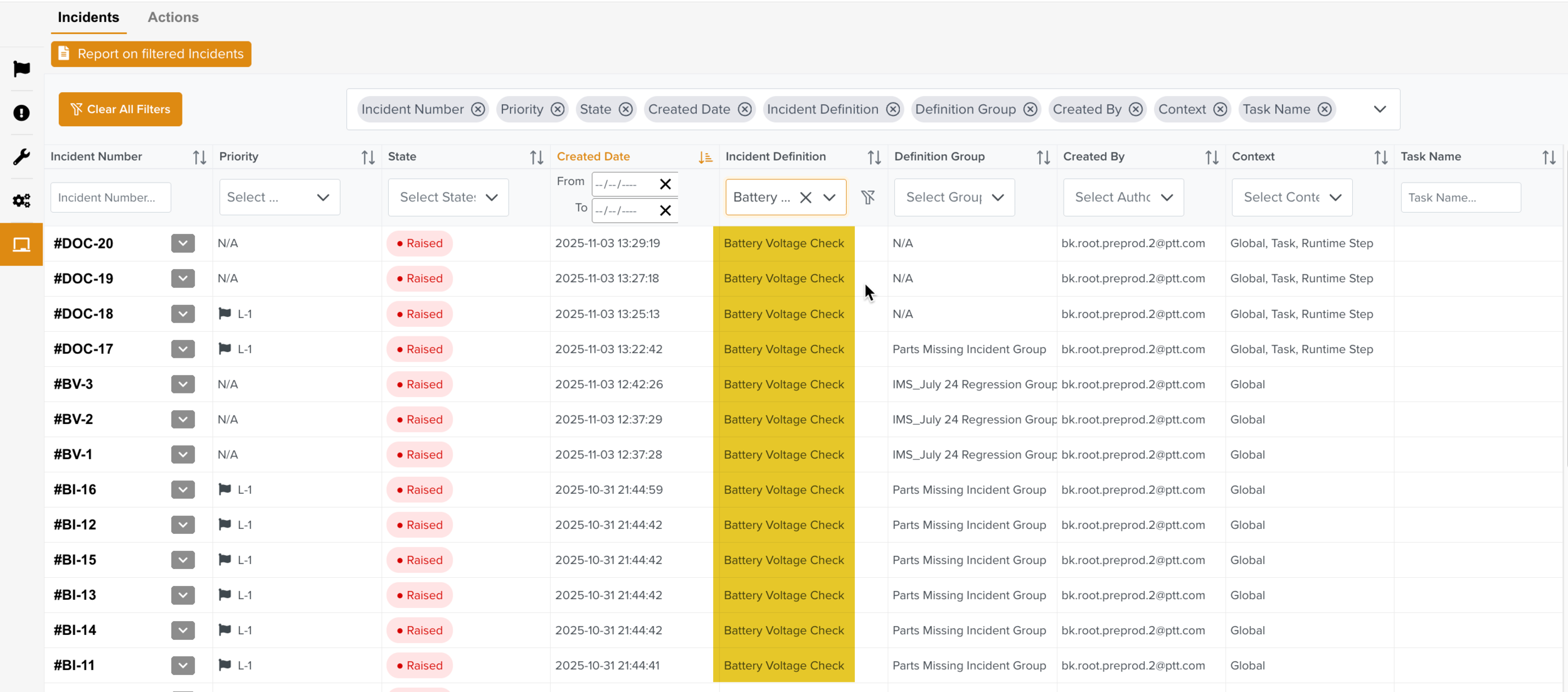Expand the #DOC-20 row actions dropdown
Screen dimensions: 1568x692
[x=183, y=243]
